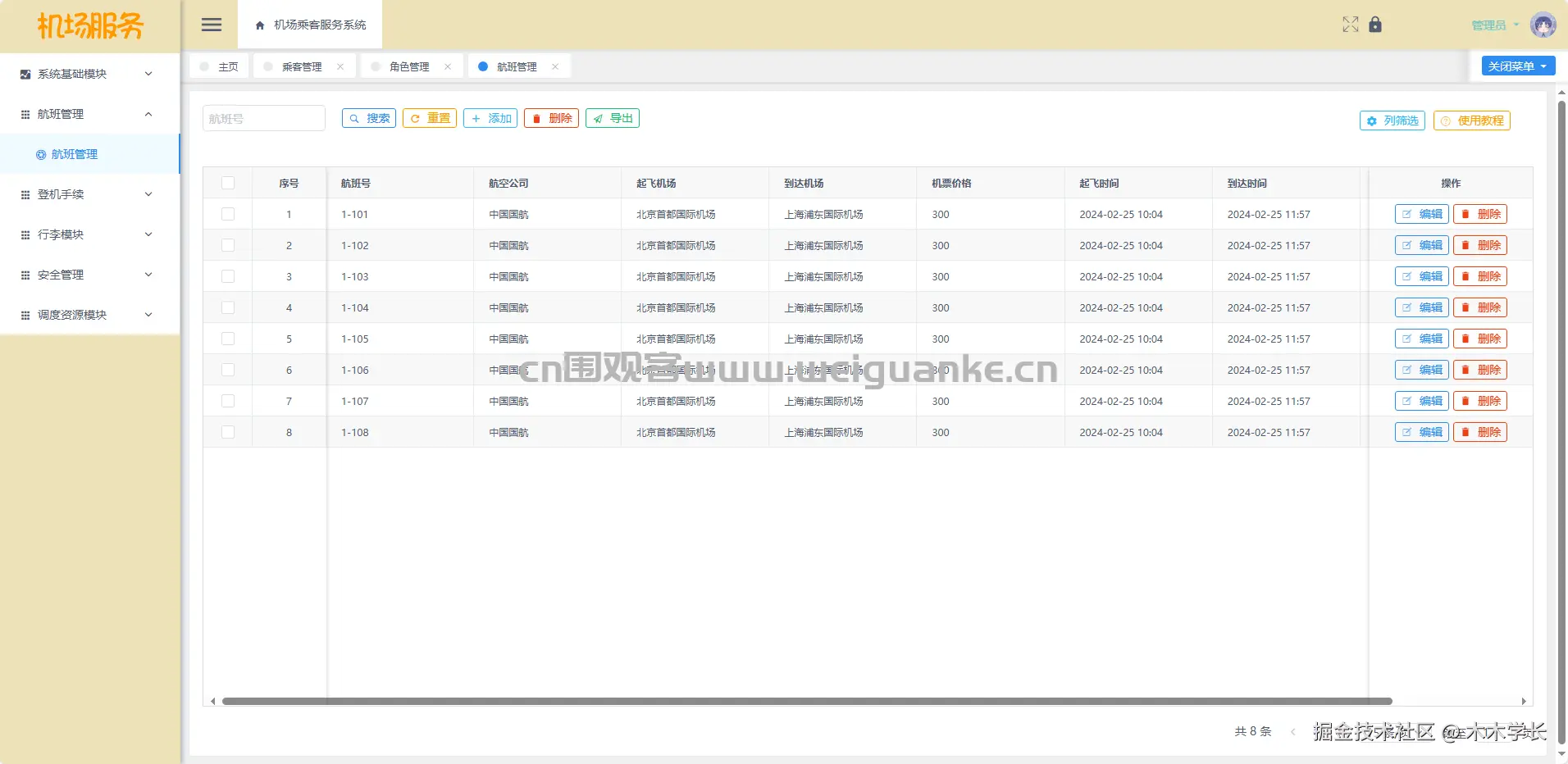Check the box for flight 1-102
The width and height of the screenshot is (1568, 764).
click(228, 245)
